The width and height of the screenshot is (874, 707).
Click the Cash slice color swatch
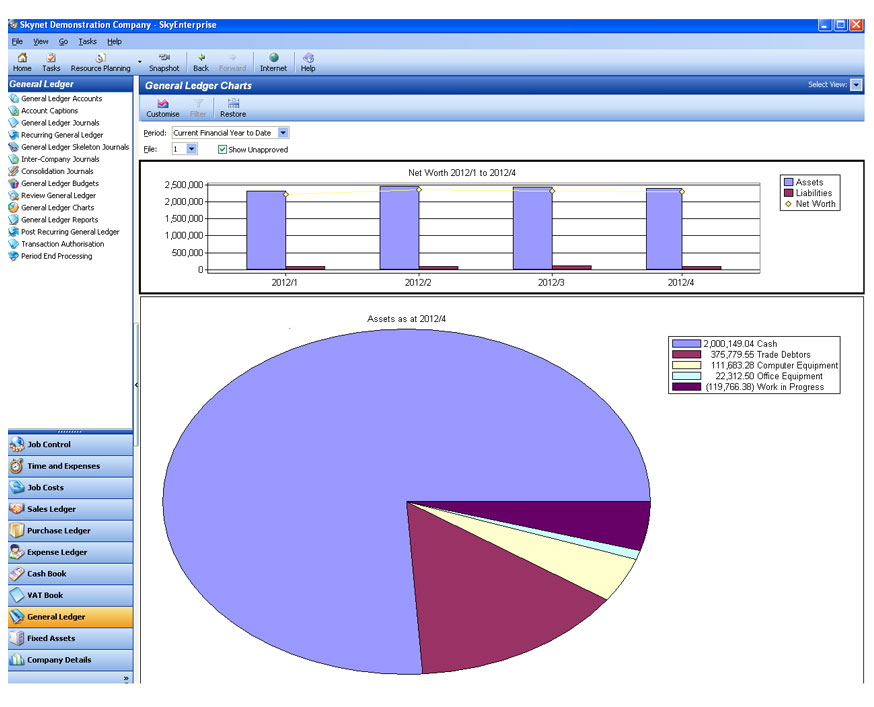click(x=687, y=343)
